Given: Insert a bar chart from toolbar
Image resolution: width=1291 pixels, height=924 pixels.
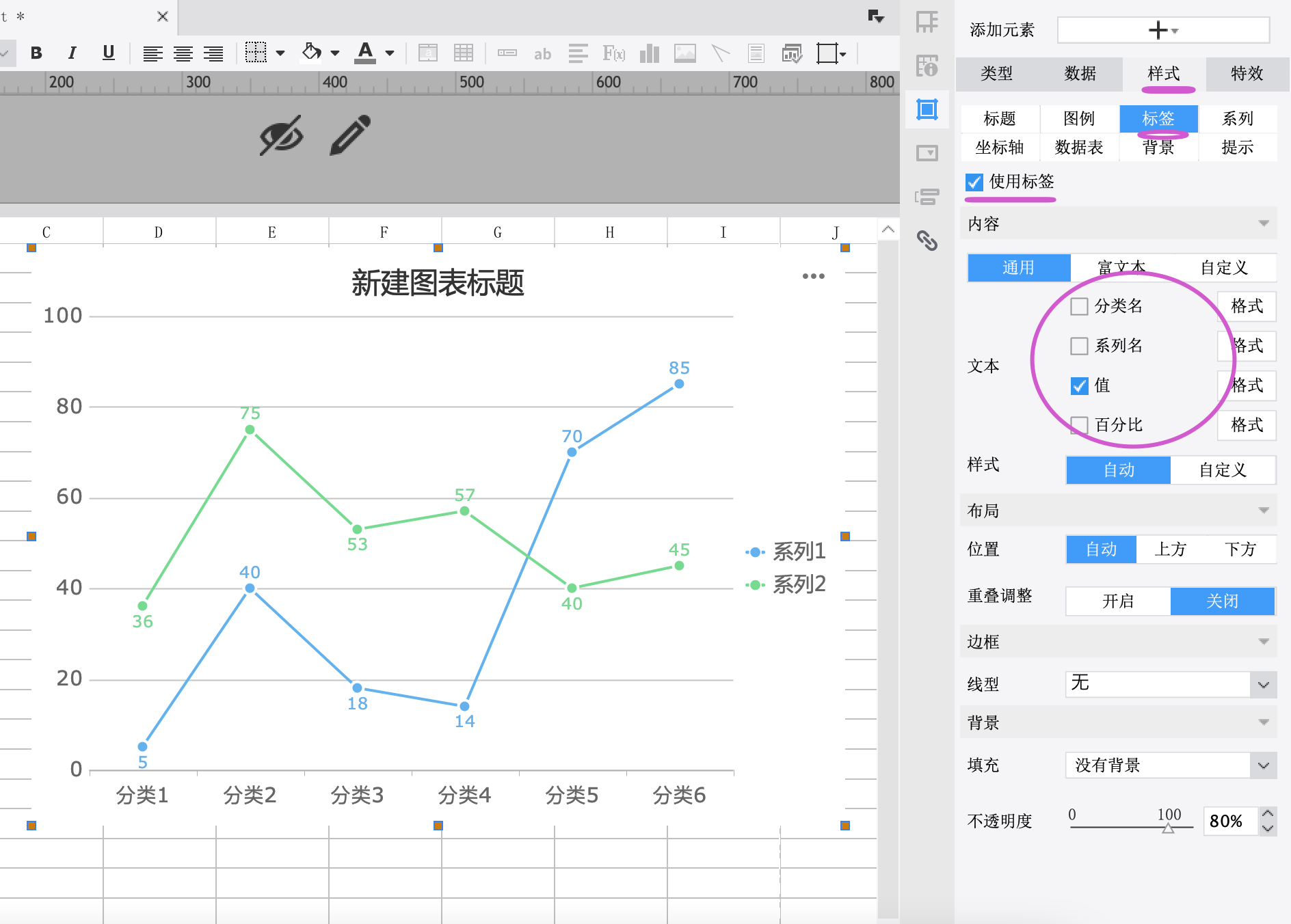Looking at the screenshot, I should click(650, 53).
